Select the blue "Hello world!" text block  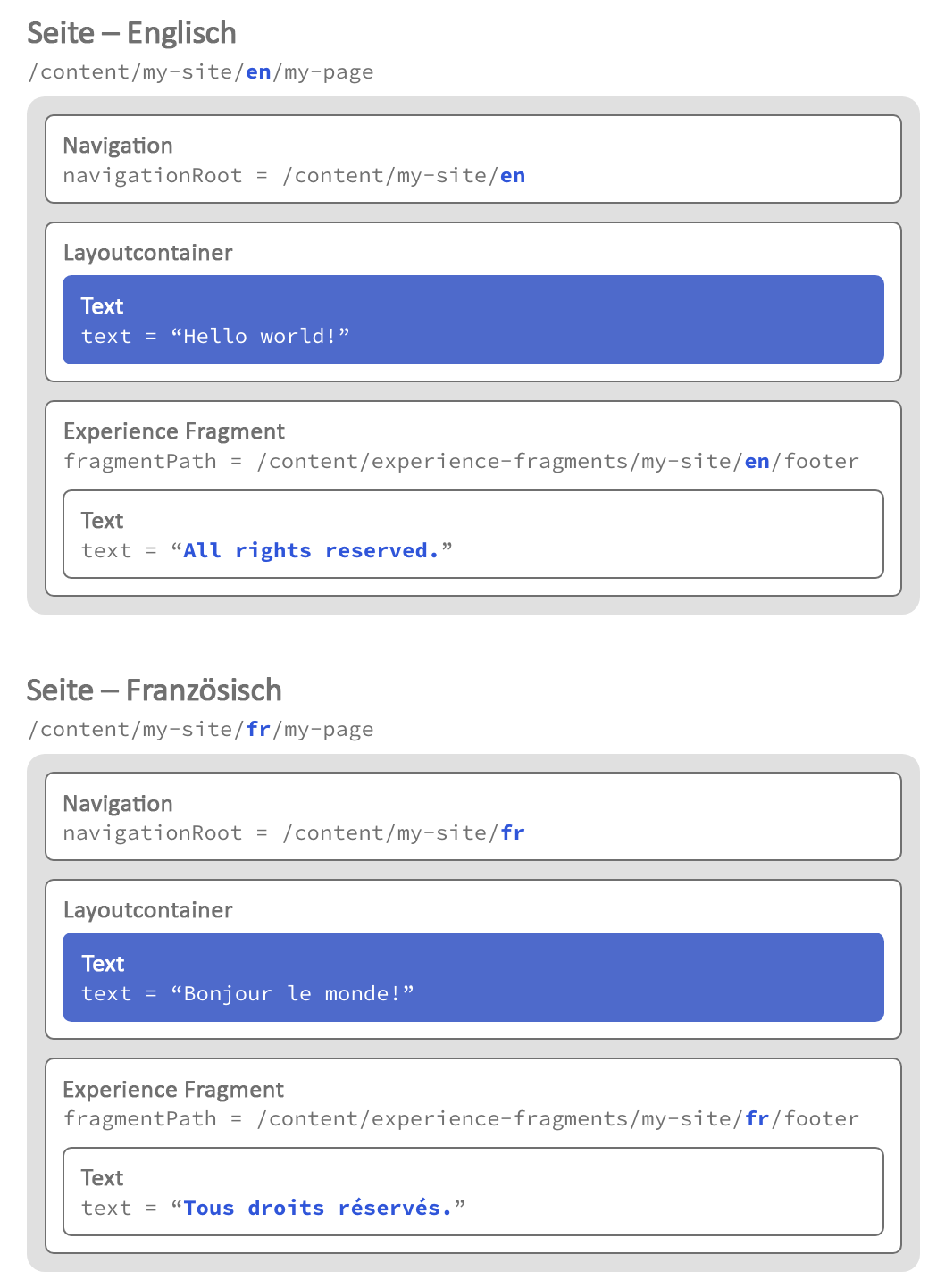(x=472, y=320)
